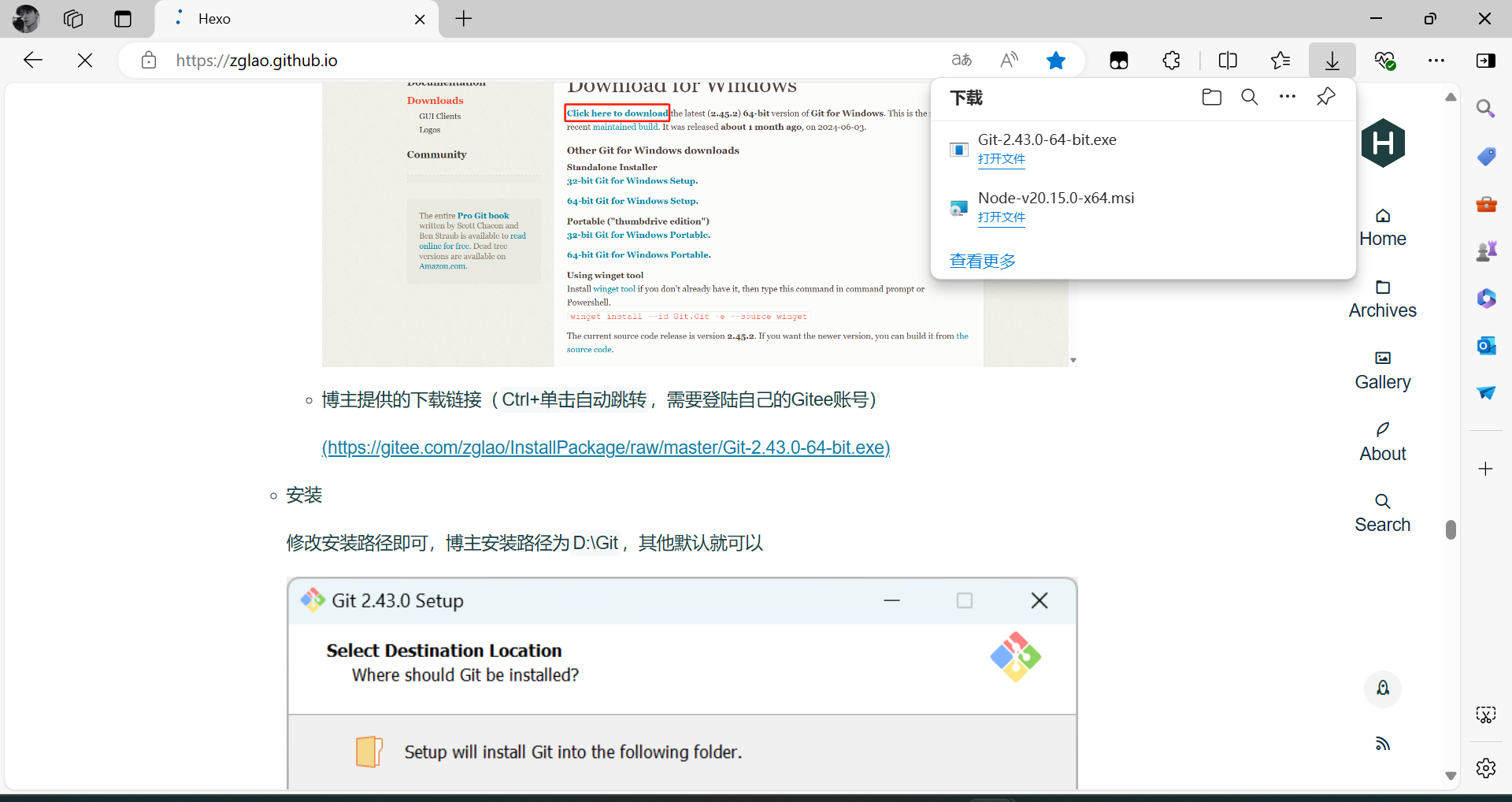The image size is (1512, 802).
Task: Open tab actions menu button
Action: 123,19
